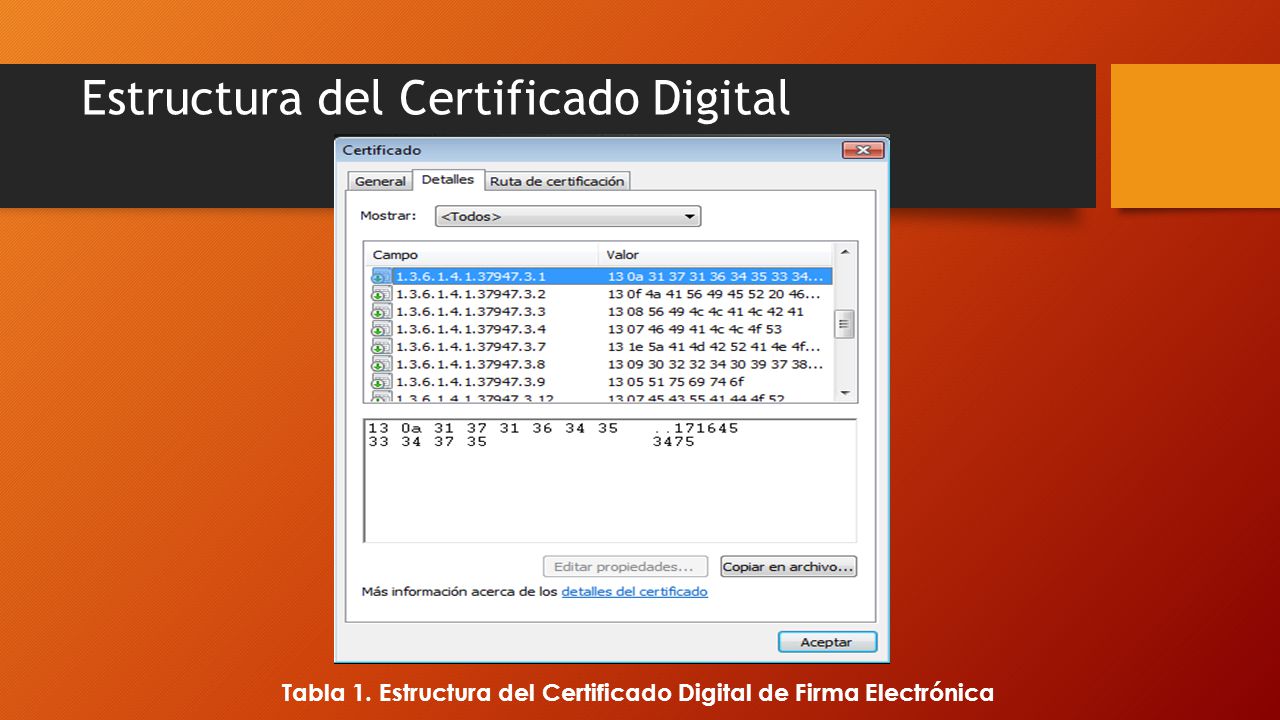
Task: Select row 1.3.6.1.4.1.37947.3.7 field name
Action: pos(471,347)
